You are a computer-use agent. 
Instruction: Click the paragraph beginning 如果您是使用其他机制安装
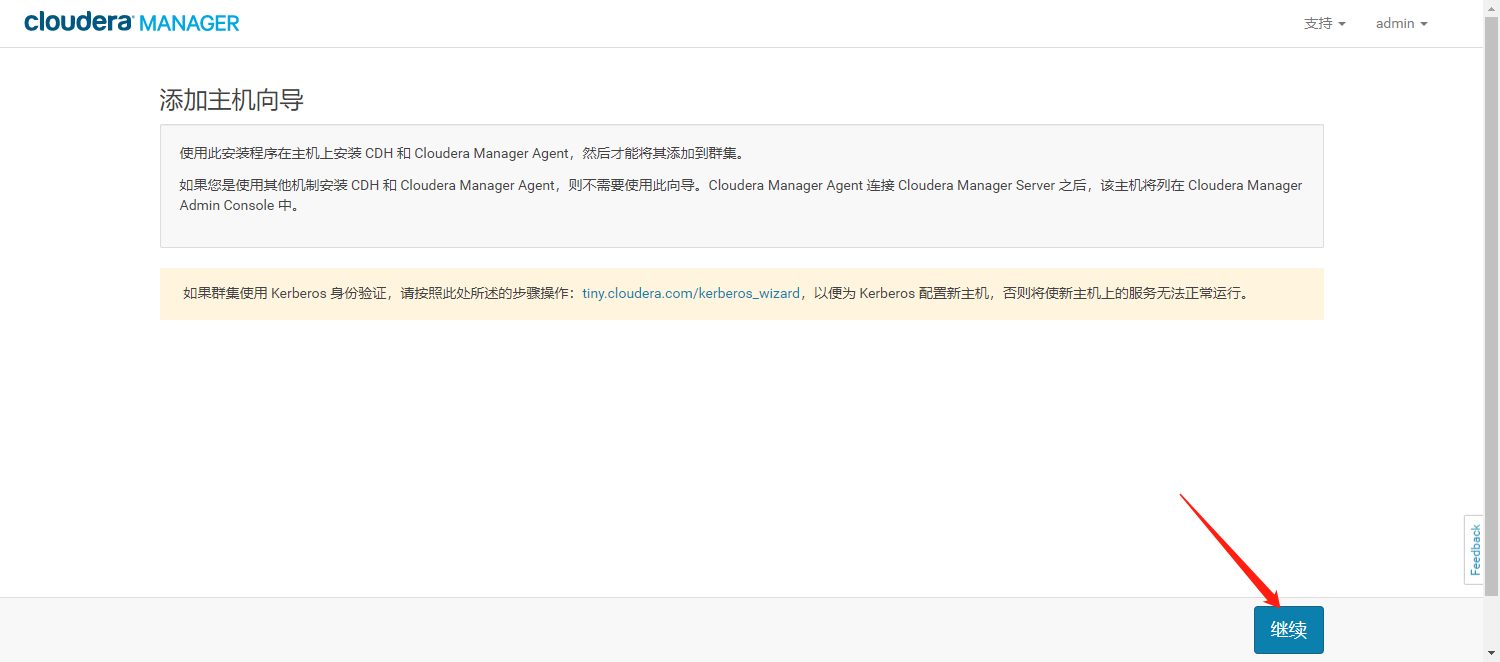coord(741,195)
